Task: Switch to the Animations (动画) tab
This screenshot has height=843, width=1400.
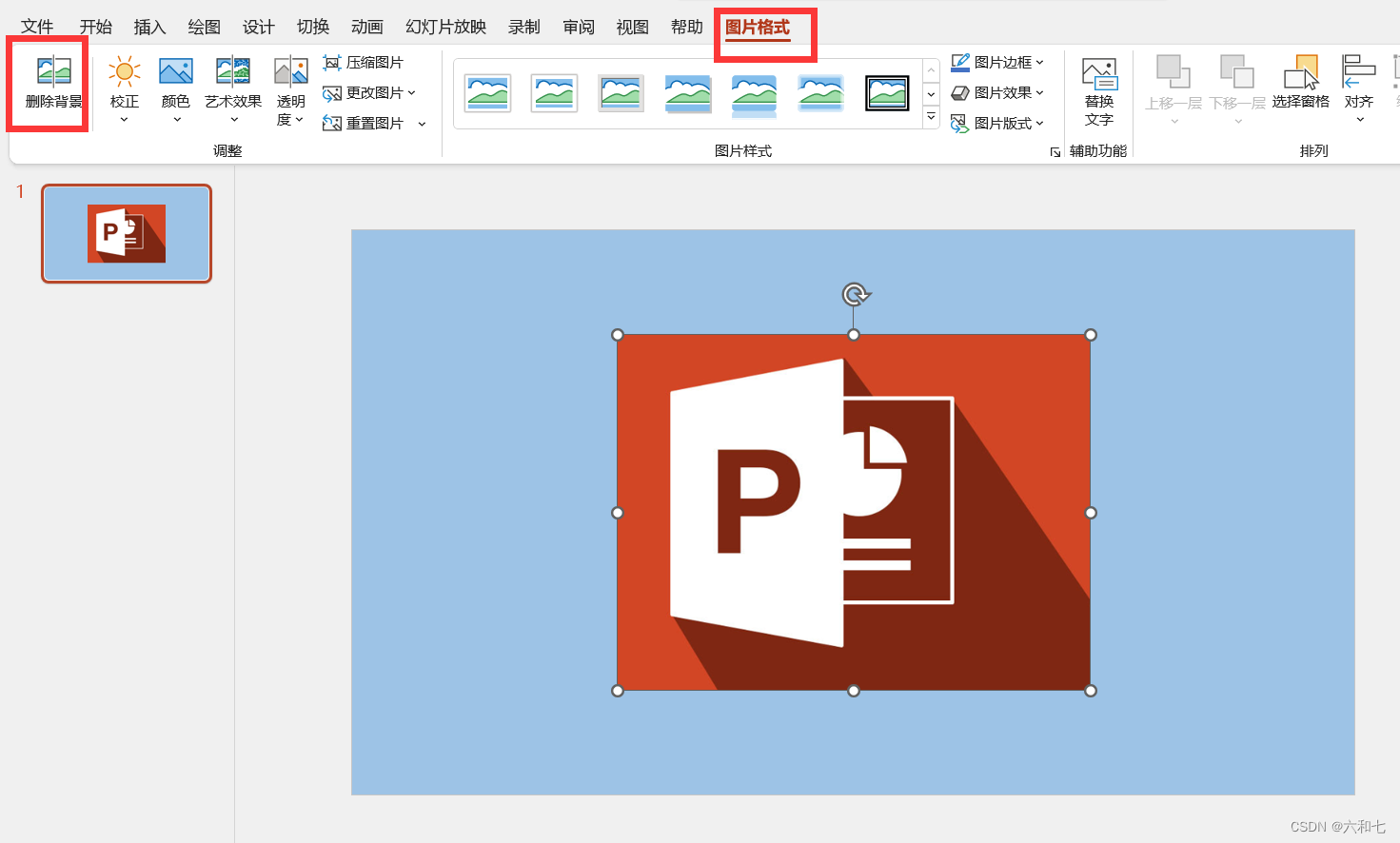Action: pos(366,27)
